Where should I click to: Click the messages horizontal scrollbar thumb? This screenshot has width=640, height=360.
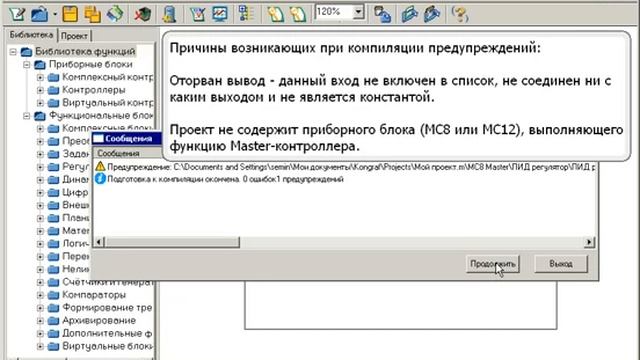(172, 242)
